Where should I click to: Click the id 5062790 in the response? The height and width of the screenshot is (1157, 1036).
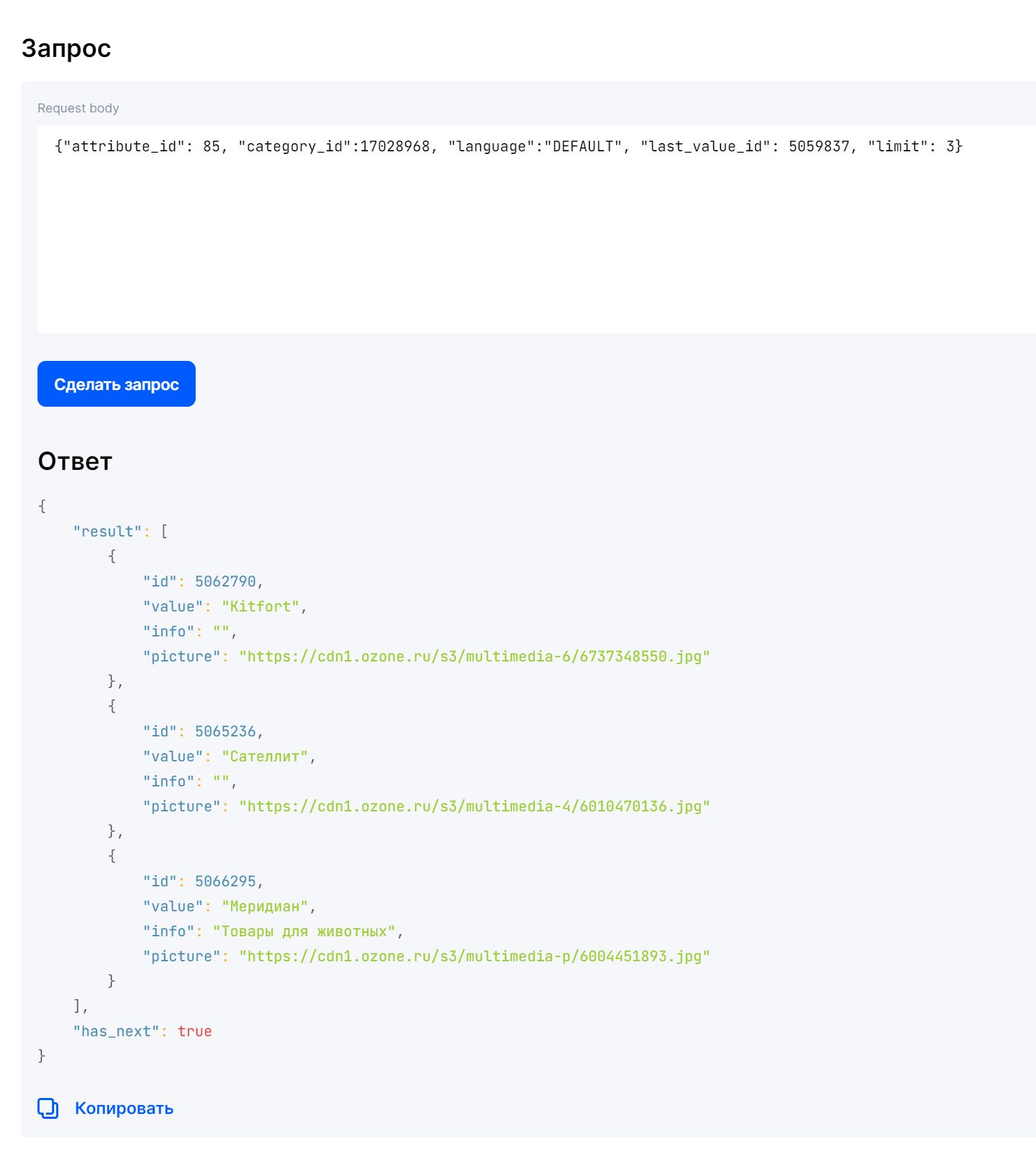[x=229, y=581]
